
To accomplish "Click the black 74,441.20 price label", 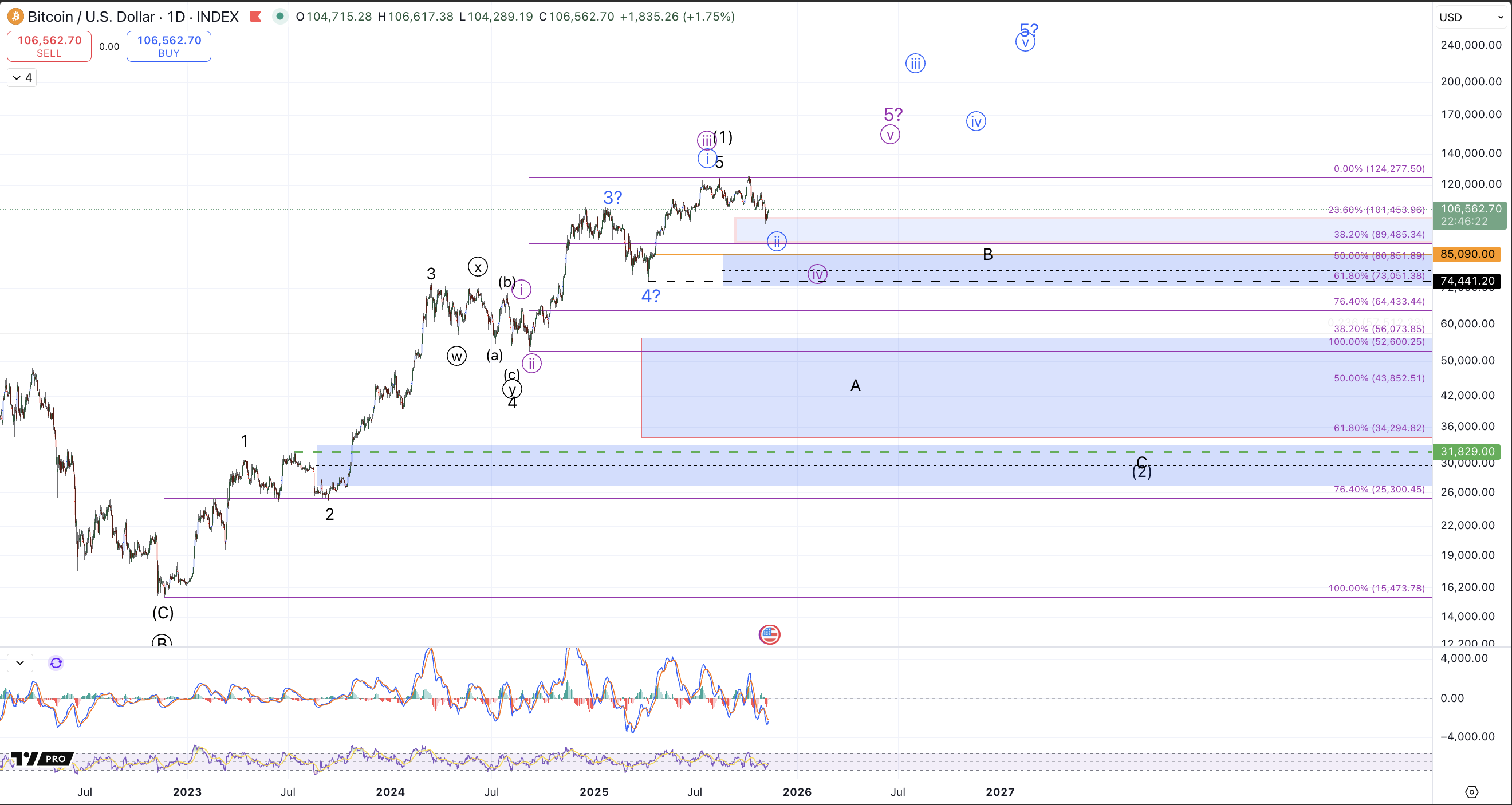I will (x=1467, y=281).
